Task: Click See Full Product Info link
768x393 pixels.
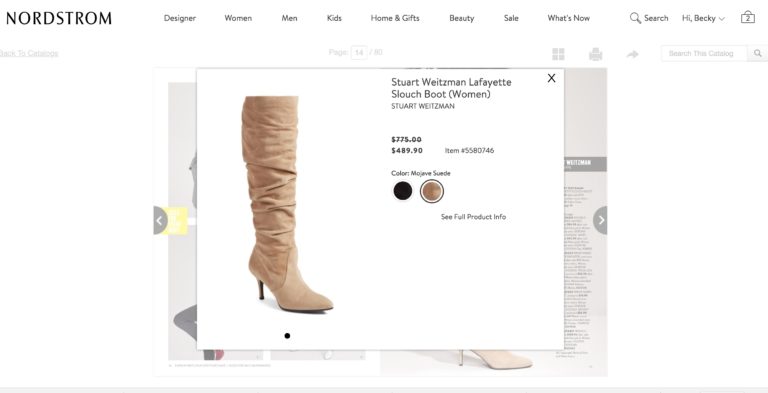Action: pyautogui.click(x=473, y=217)
